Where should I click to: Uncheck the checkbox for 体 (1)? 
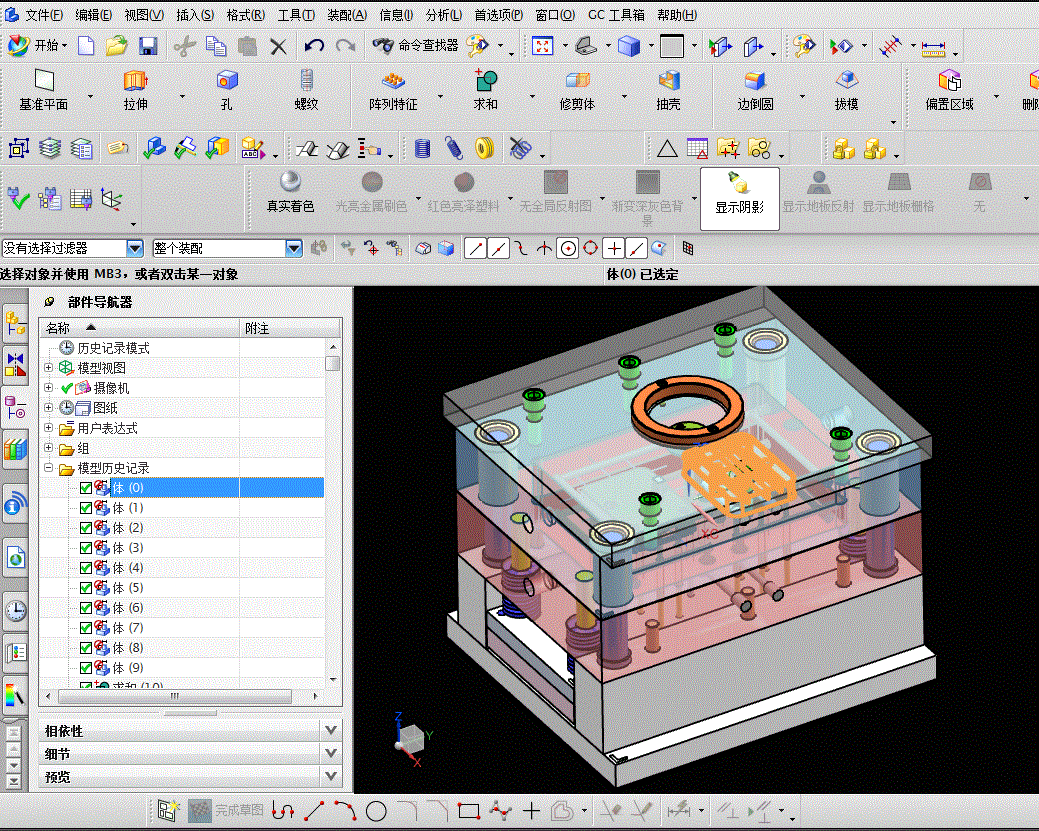(86, 508)
